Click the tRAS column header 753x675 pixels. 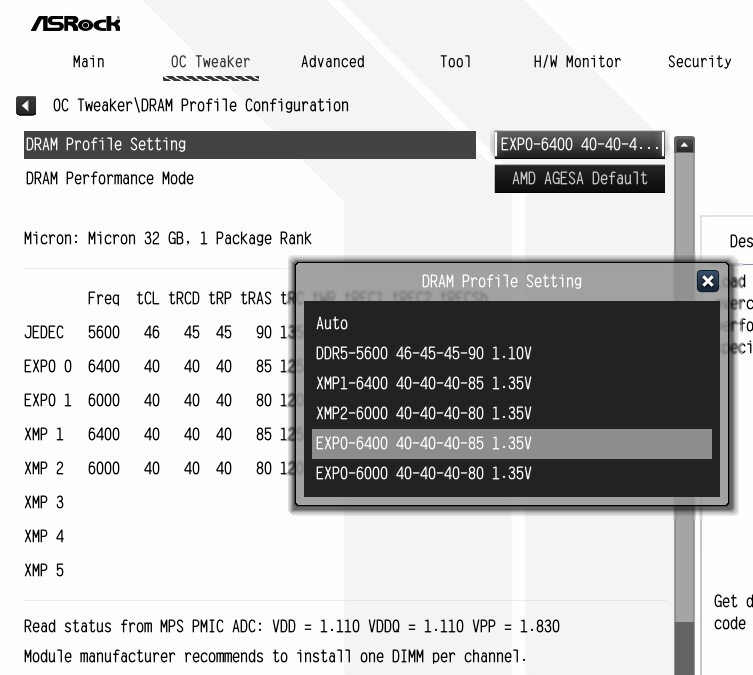pos(256,299)
